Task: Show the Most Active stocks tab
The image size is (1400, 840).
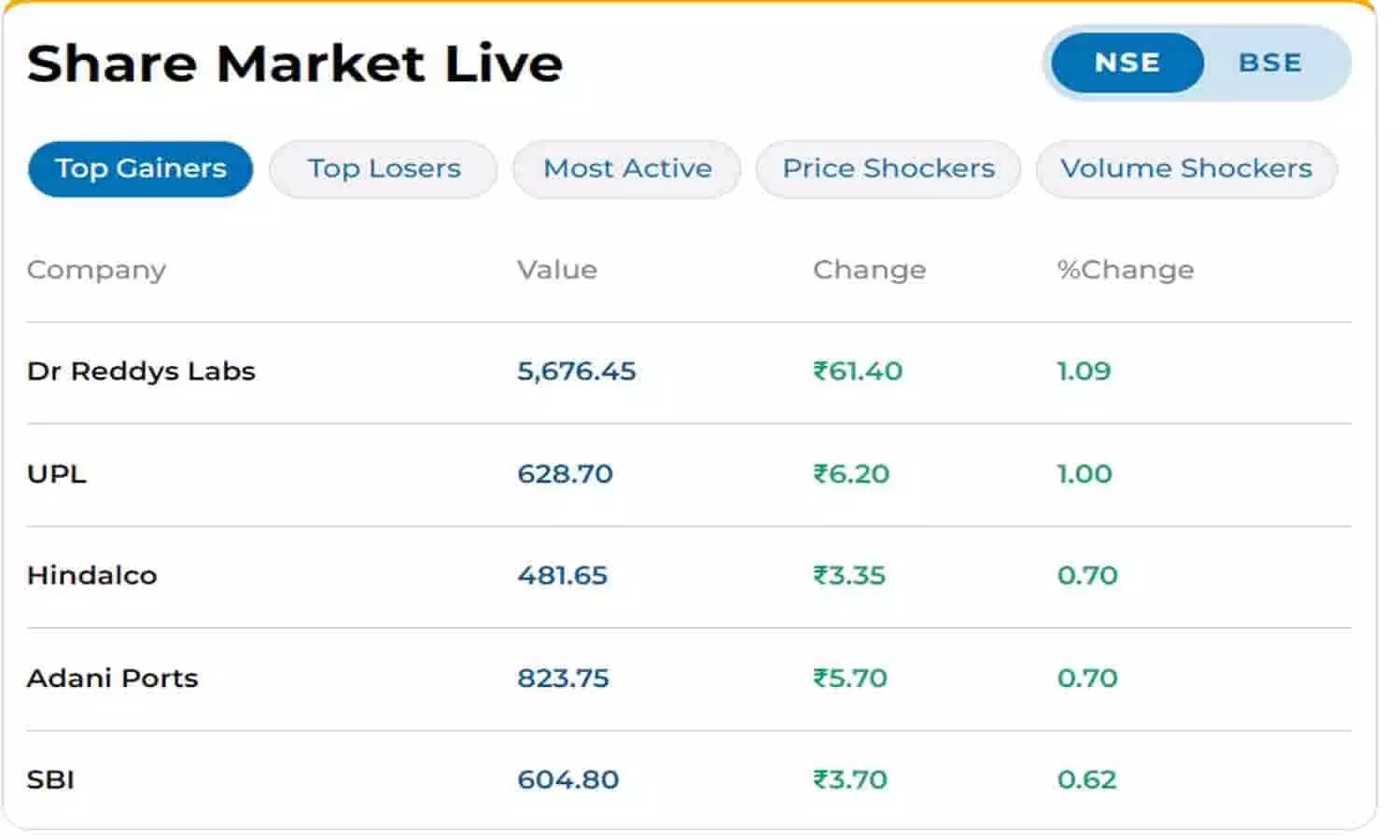Action: pyautogui.click(x=627, y=169)
